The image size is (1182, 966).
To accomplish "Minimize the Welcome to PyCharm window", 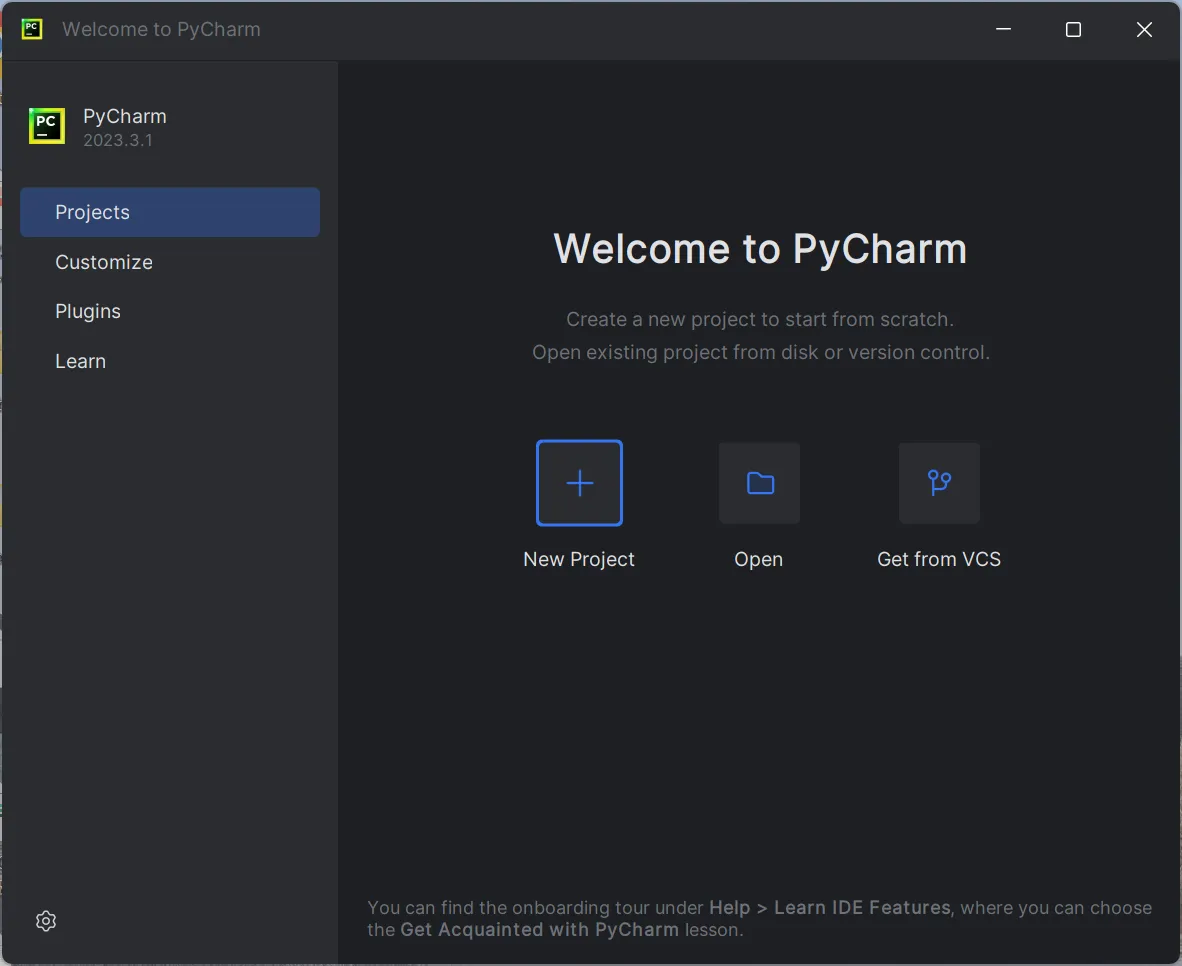I will (1003, 29).
